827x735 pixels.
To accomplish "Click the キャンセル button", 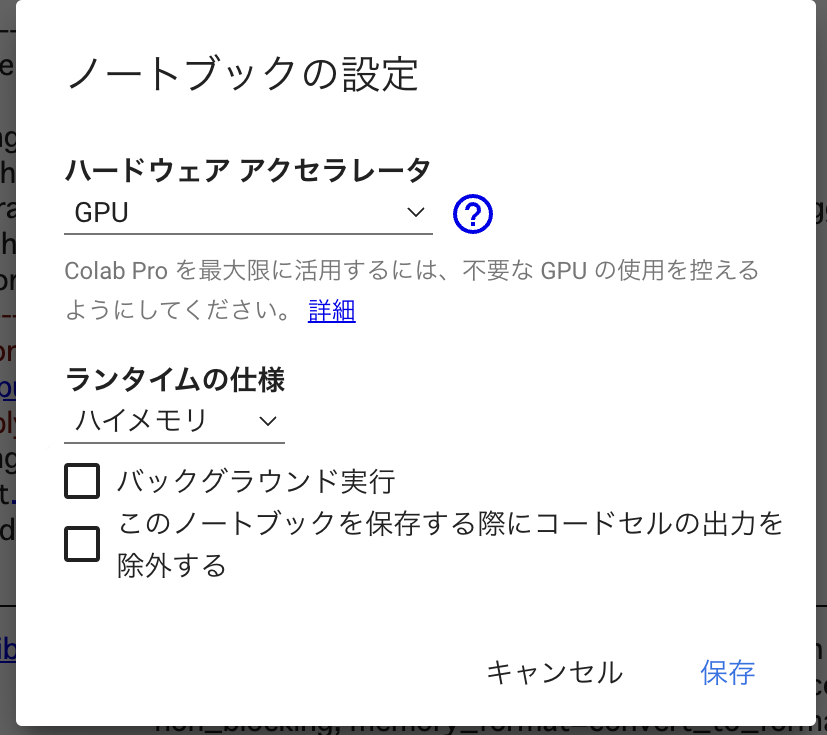I will [x=554, y=673].
